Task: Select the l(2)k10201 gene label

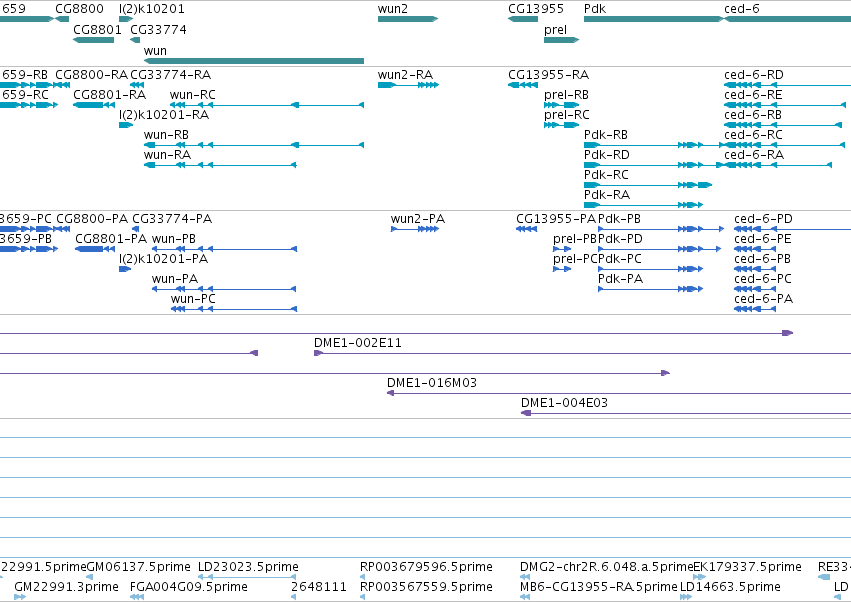Action: tap(151, 9)
